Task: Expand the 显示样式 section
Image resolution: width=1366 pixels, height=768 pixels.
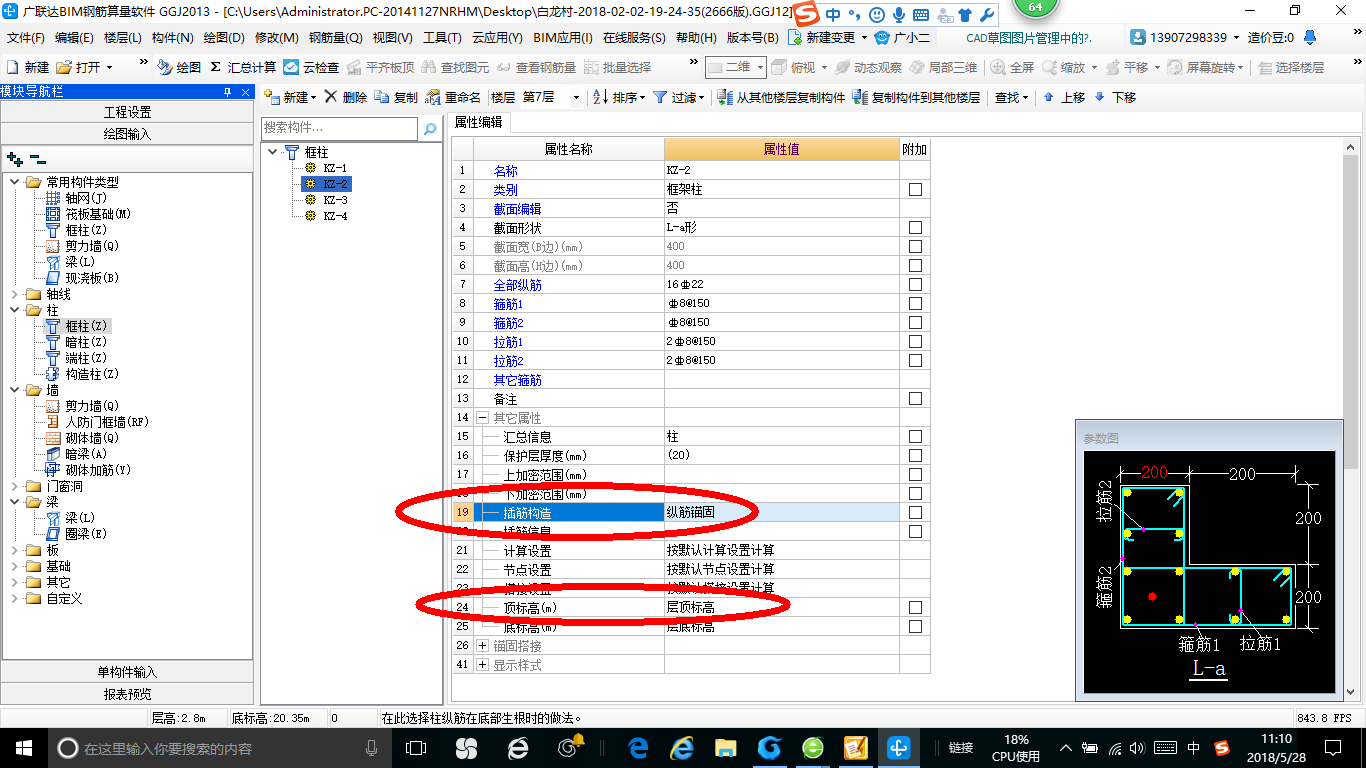Action: [x=482, y=665]
